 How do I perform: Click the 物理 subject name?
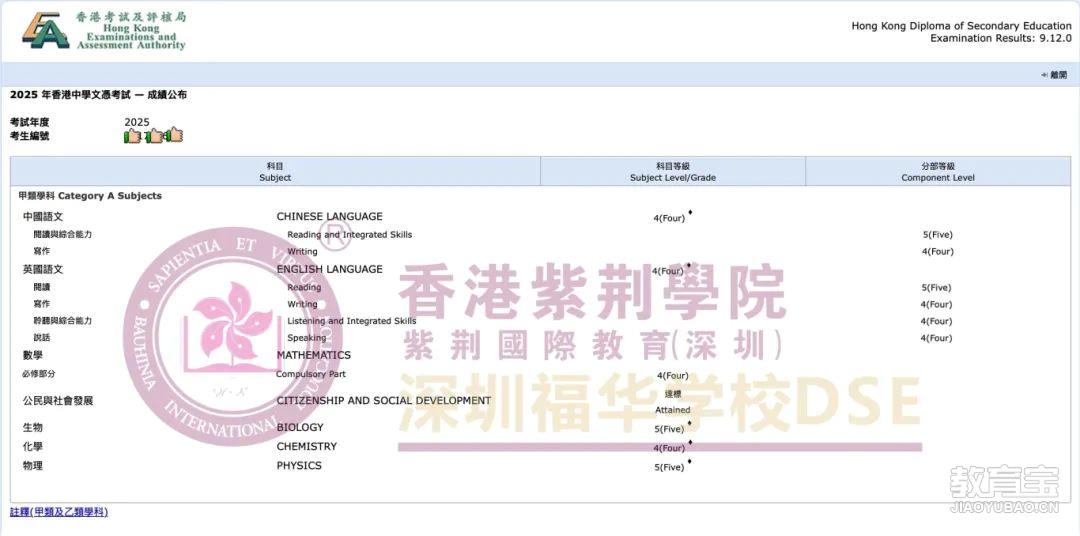click(32, 466)
